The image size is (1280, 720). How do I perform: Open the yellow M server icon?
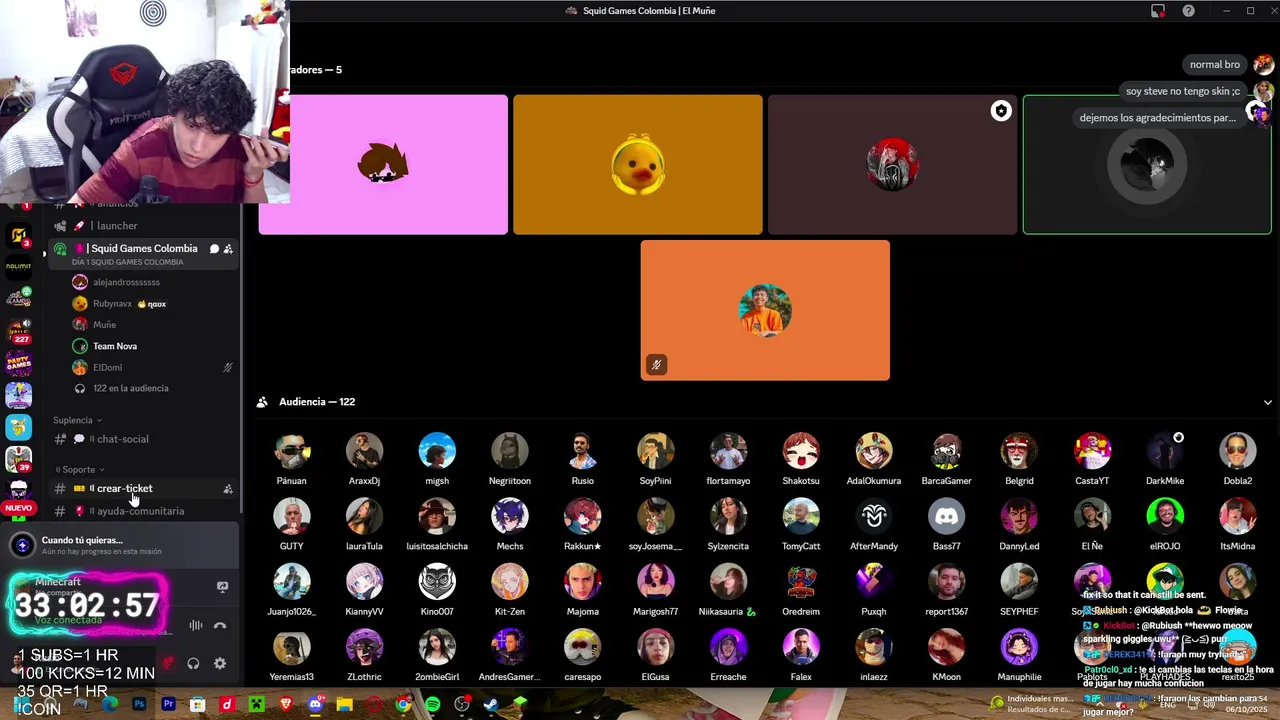[x=19, y=235]
